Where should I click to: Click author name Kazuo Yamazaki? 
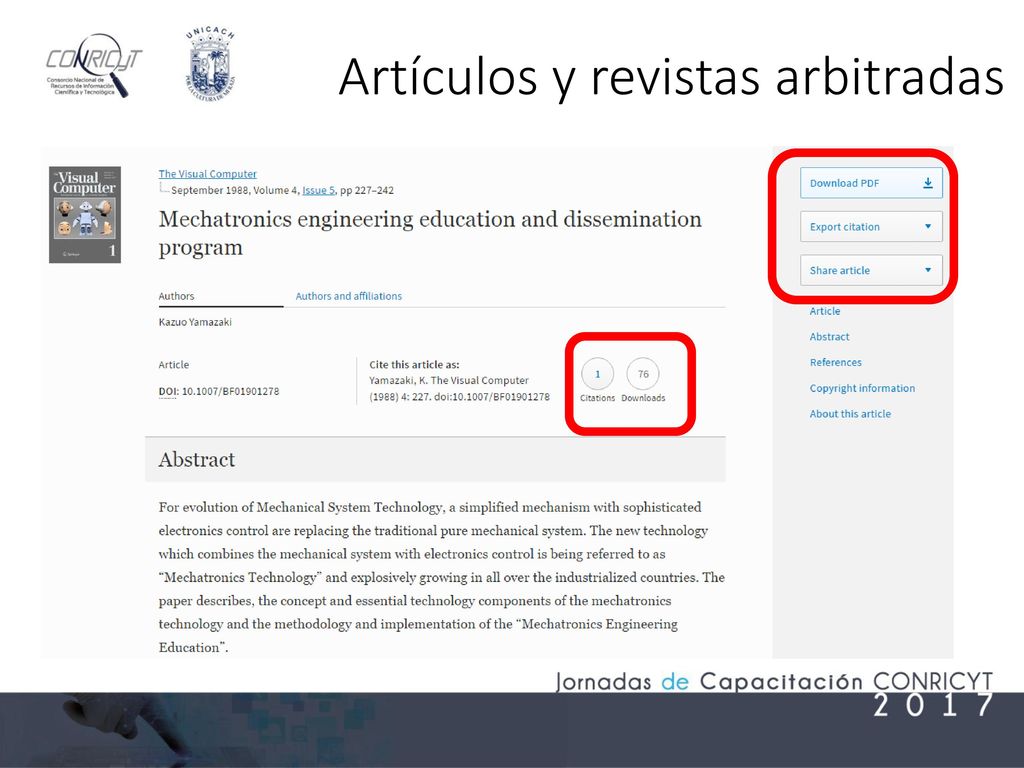click(195, 322)
